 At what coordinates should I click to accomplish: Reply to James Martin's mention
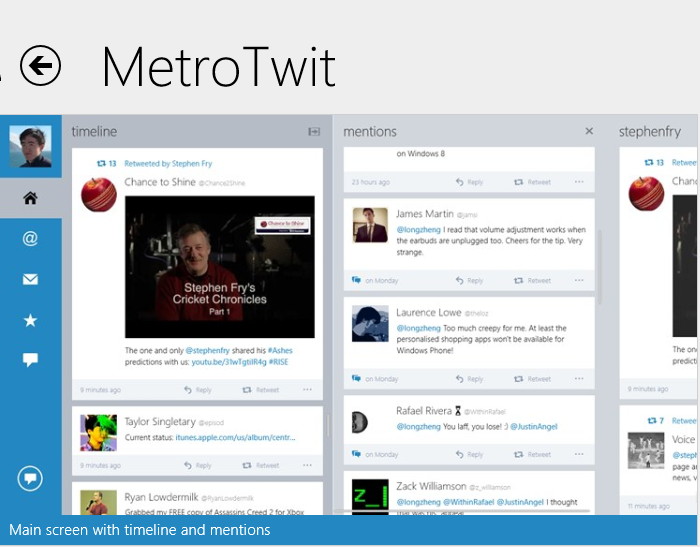point(469,280)
